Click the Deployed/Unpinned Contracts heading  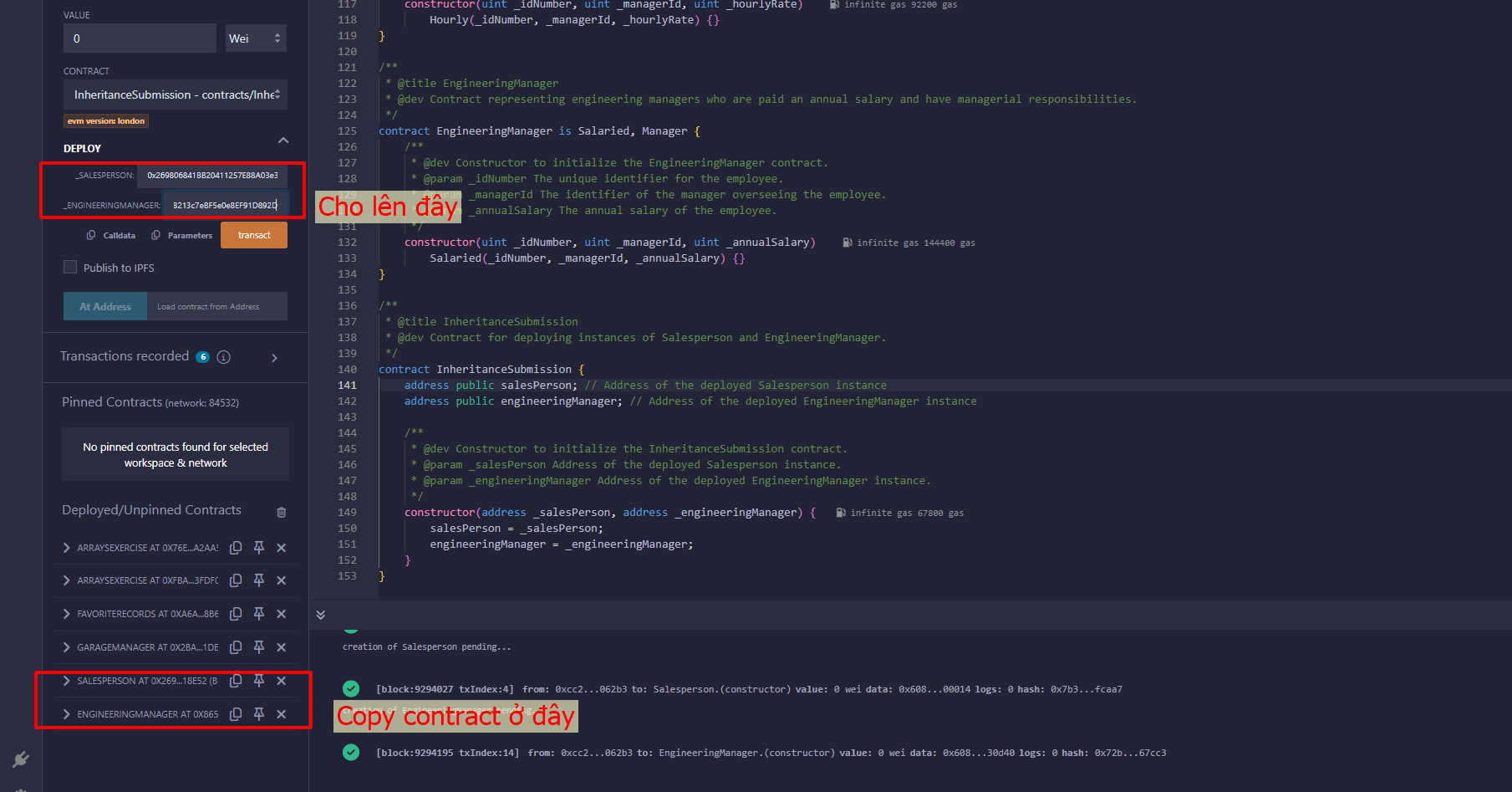[x=151, y=510]
